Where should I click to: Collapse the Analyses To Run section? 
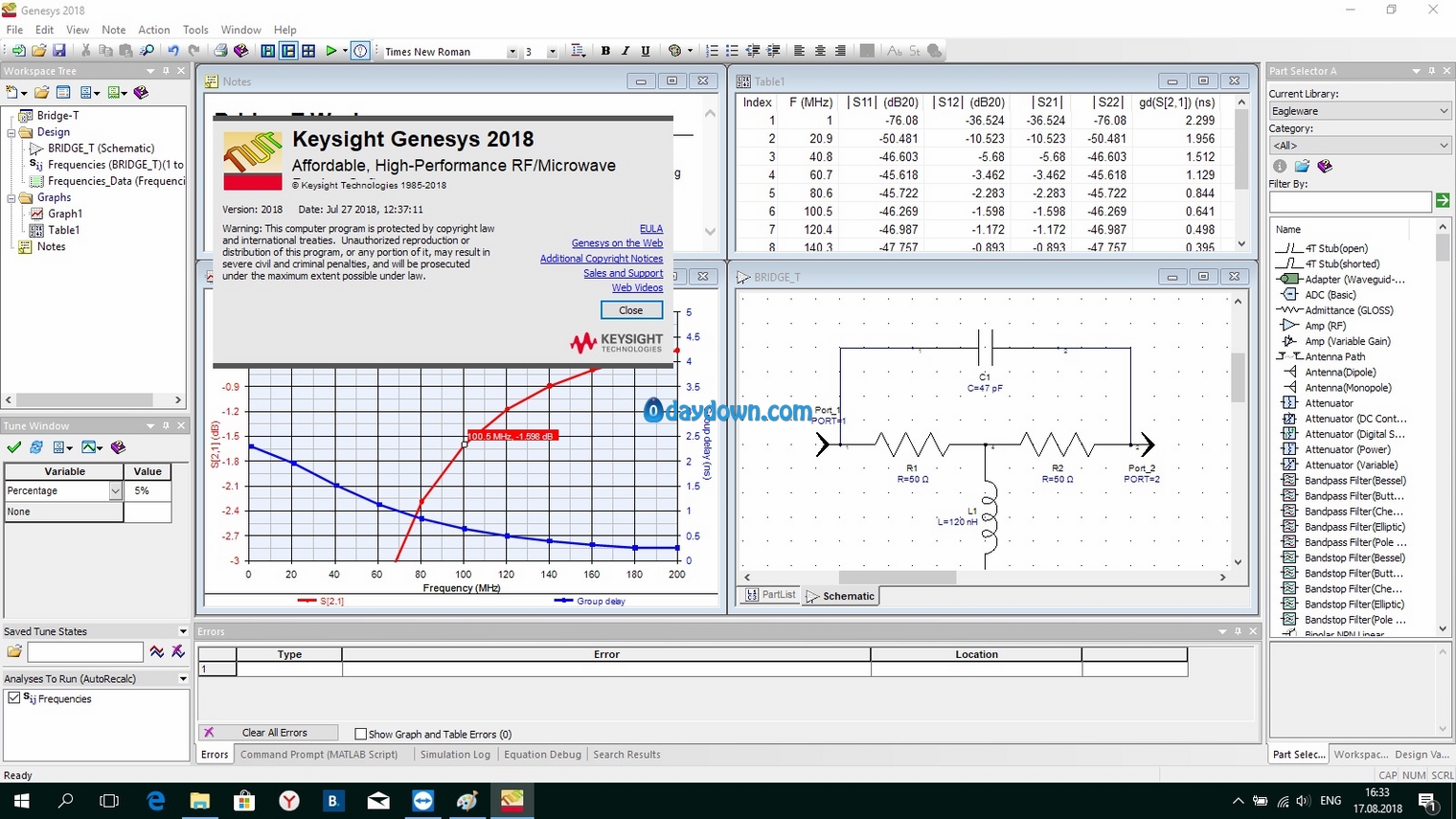coord(182,678)
